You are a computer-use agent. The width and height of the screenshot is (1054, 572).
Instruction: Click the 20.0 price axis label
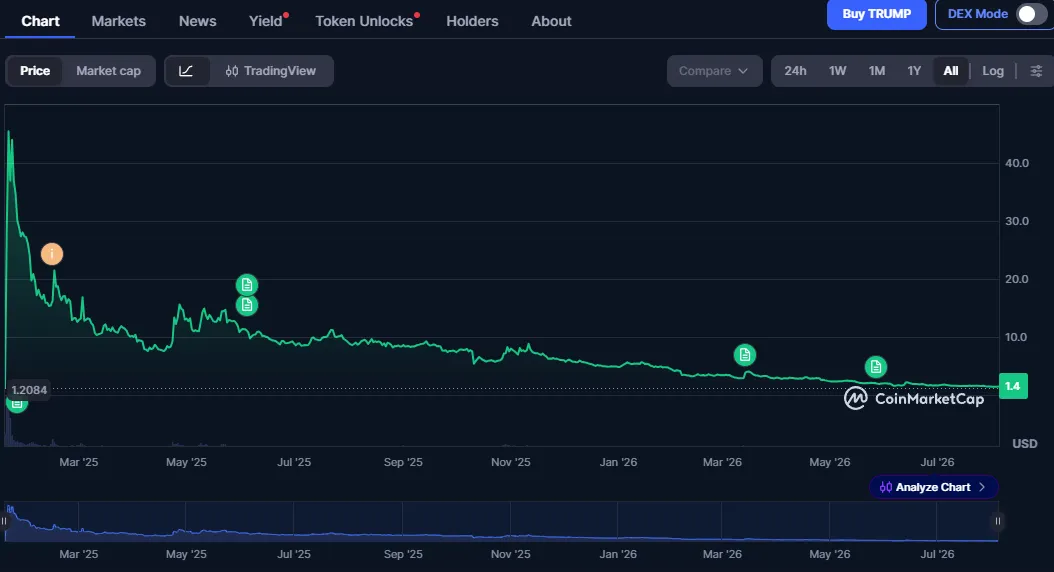tap(1016, 279)
